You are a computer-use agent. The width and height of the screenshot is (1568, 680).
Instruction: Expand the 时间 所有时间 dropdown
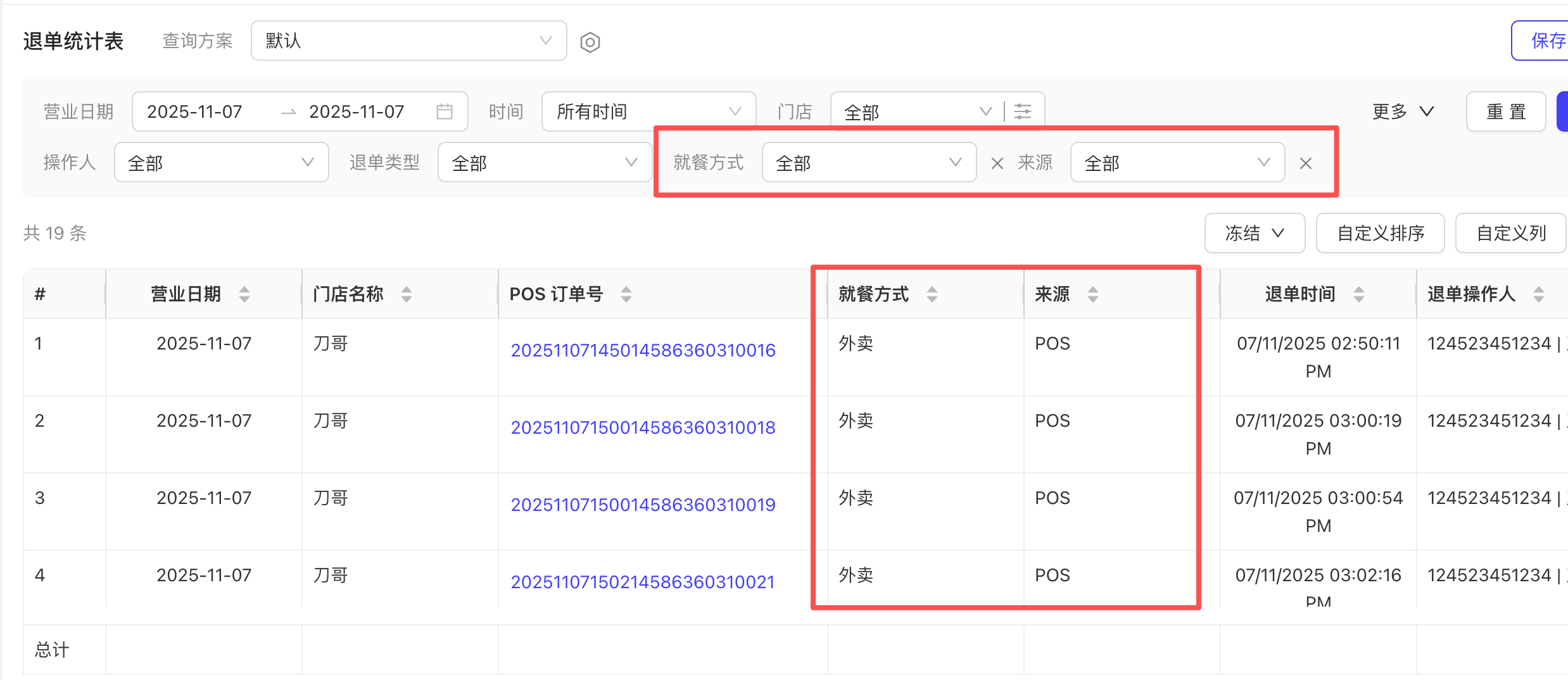click(648, 111)
